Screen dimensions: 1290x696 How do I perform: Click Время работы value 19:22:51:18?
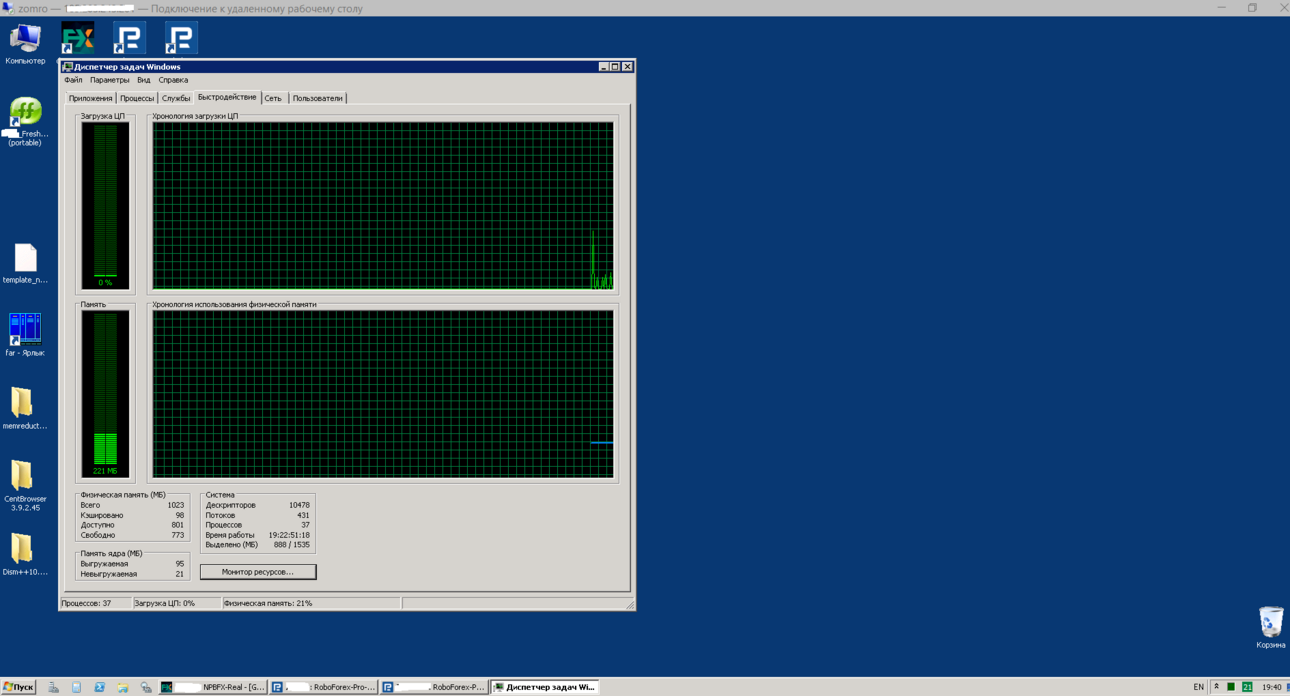[289, 535]
